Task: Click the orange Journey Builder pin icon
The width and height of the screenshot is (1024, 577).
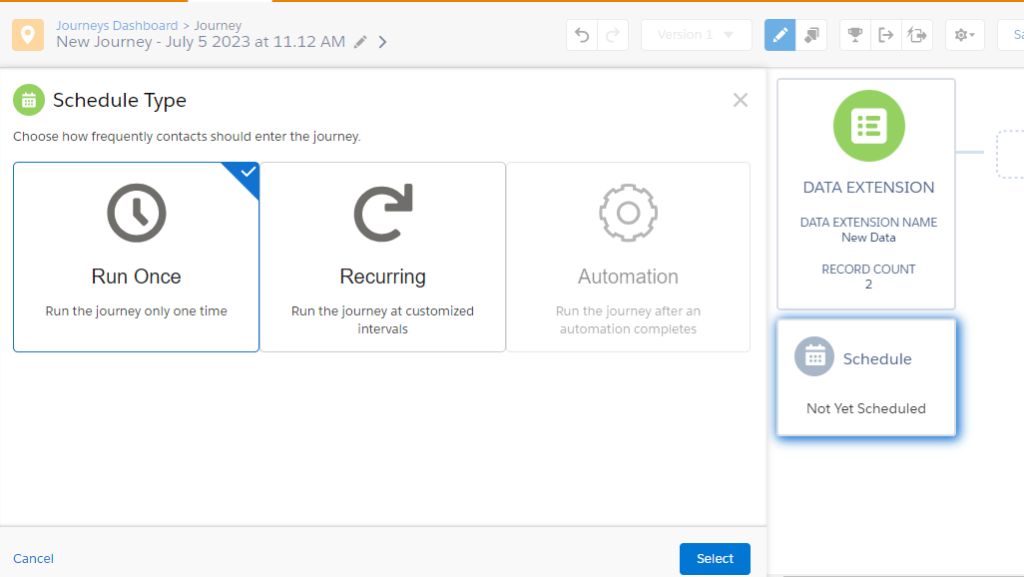Action: coord(27,35)
